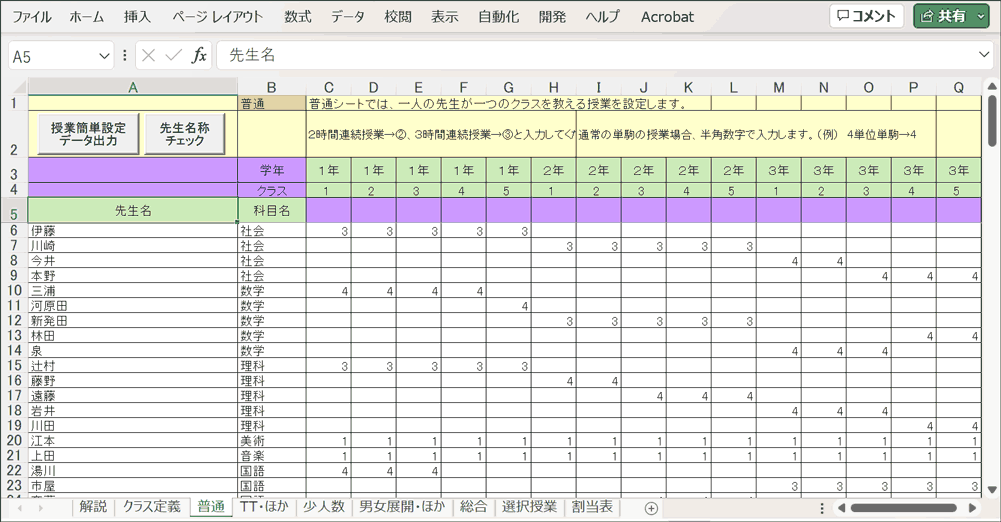Screen dimensions: 1001x522
Task: Open the ファイル menu
Action: point(31,17)
